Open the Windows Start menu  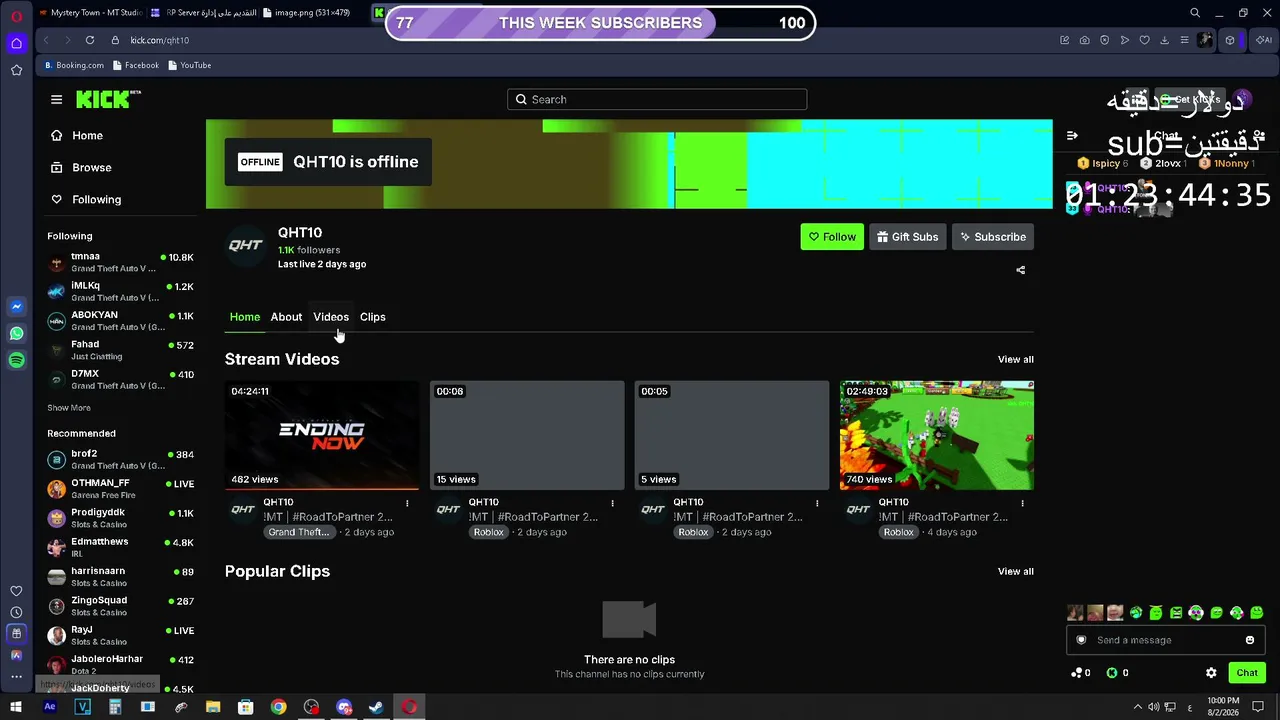click(16, 707)
